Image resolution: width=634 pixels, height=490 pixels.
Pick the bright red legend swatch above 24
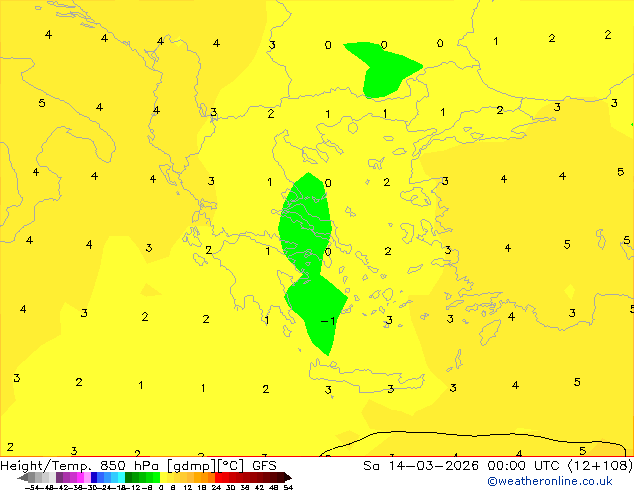218,477
